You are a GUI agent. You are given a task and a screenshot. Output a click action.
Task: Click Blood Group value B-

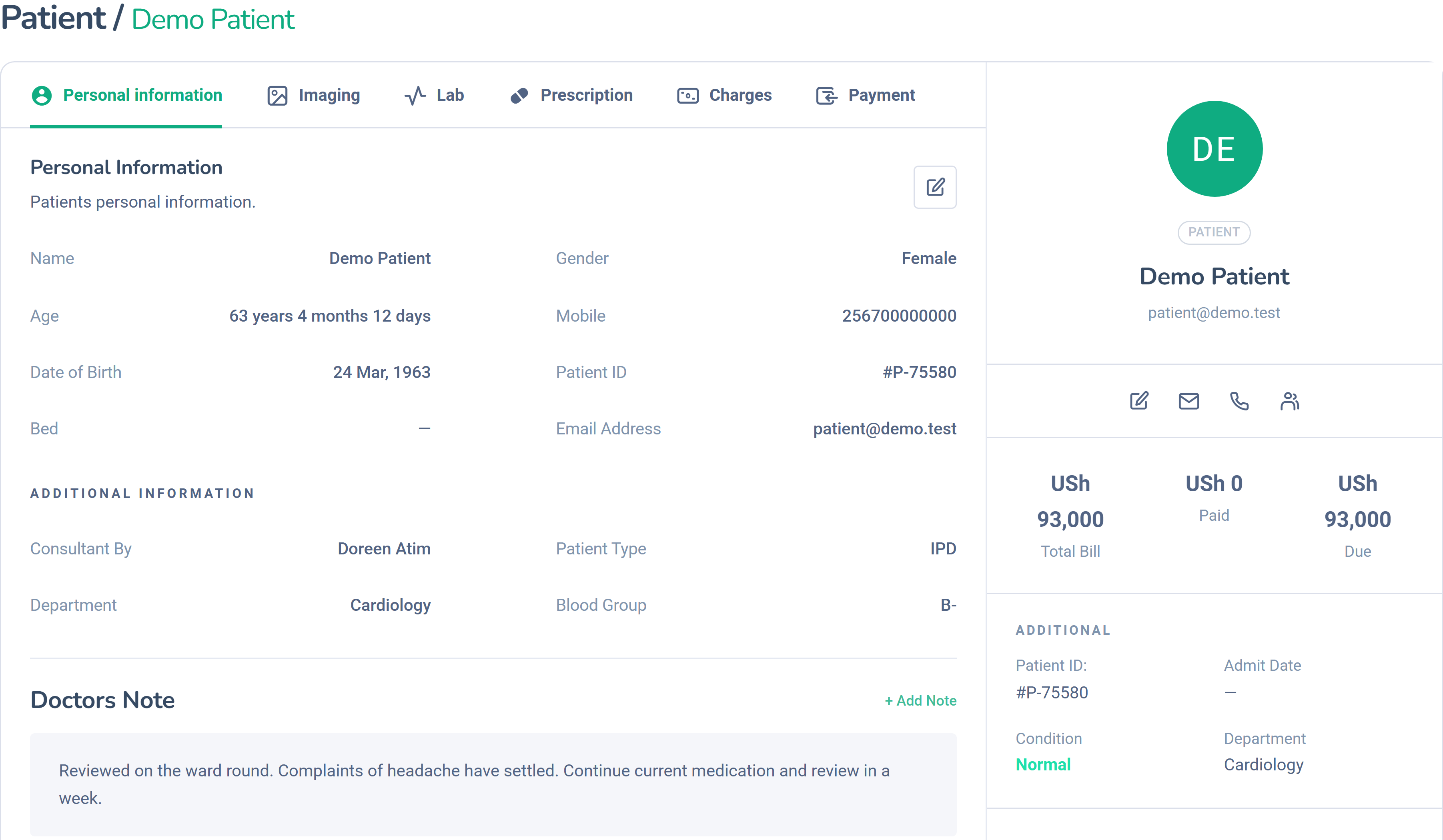948,605
